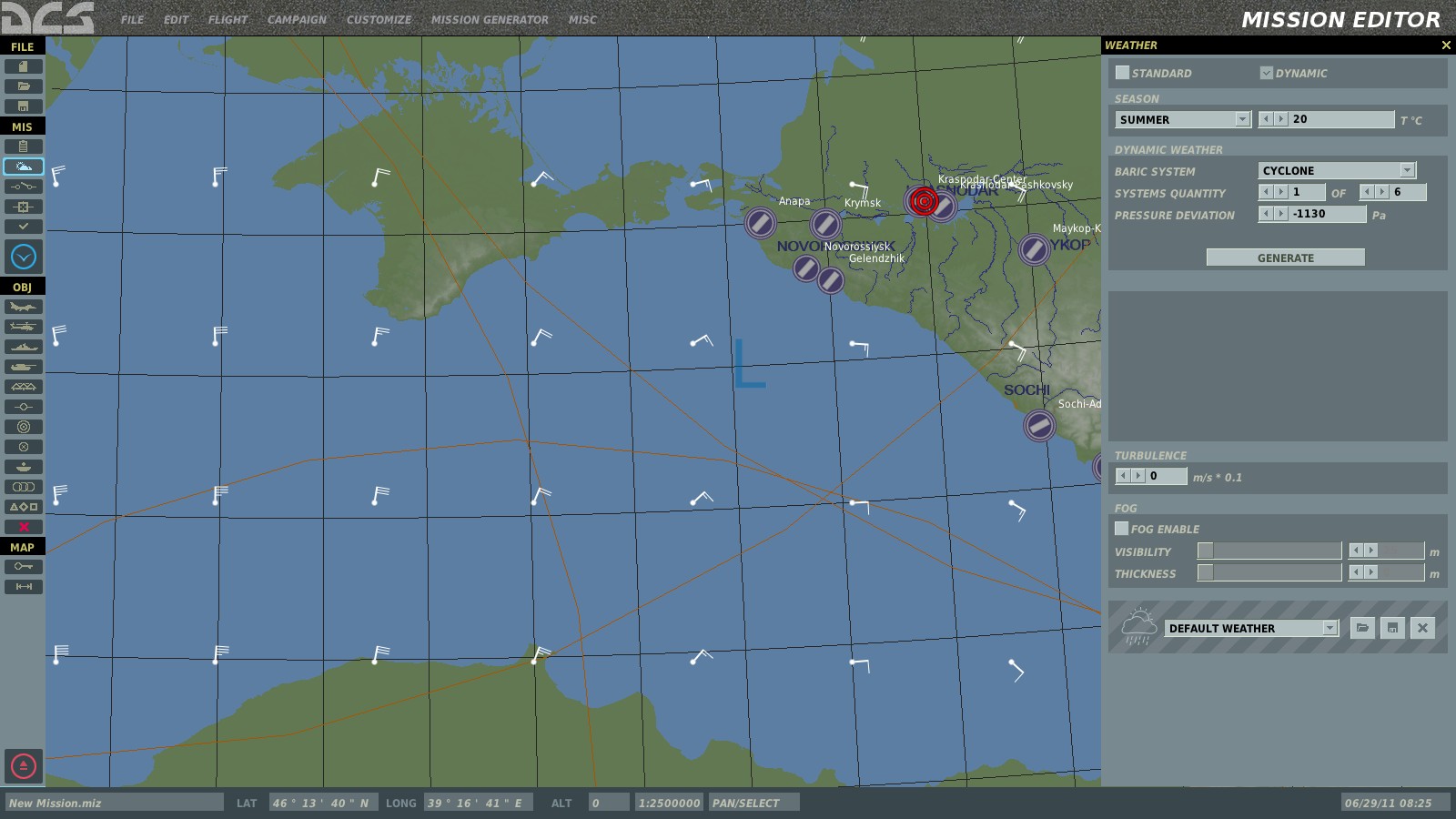Open the Baric System Cyclone dropdown
The height and width of the screenshot is (819, 1456).
(1338, 170)
